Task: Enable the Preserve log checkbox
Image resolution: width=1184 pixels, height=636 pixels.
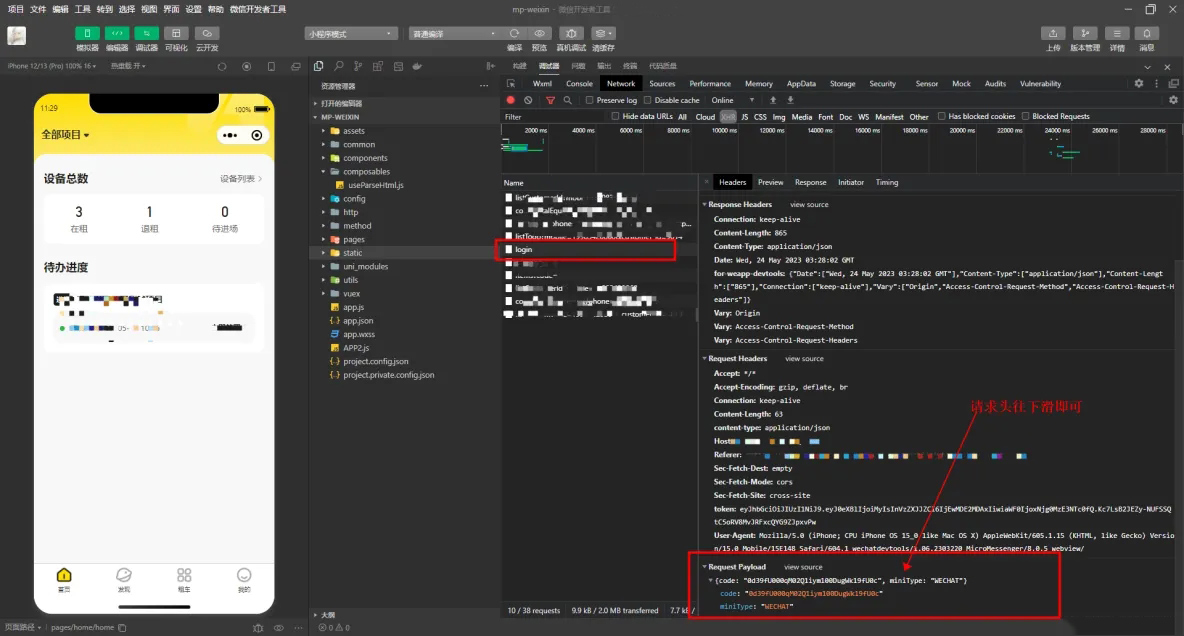Action: (x=590, y=100)
